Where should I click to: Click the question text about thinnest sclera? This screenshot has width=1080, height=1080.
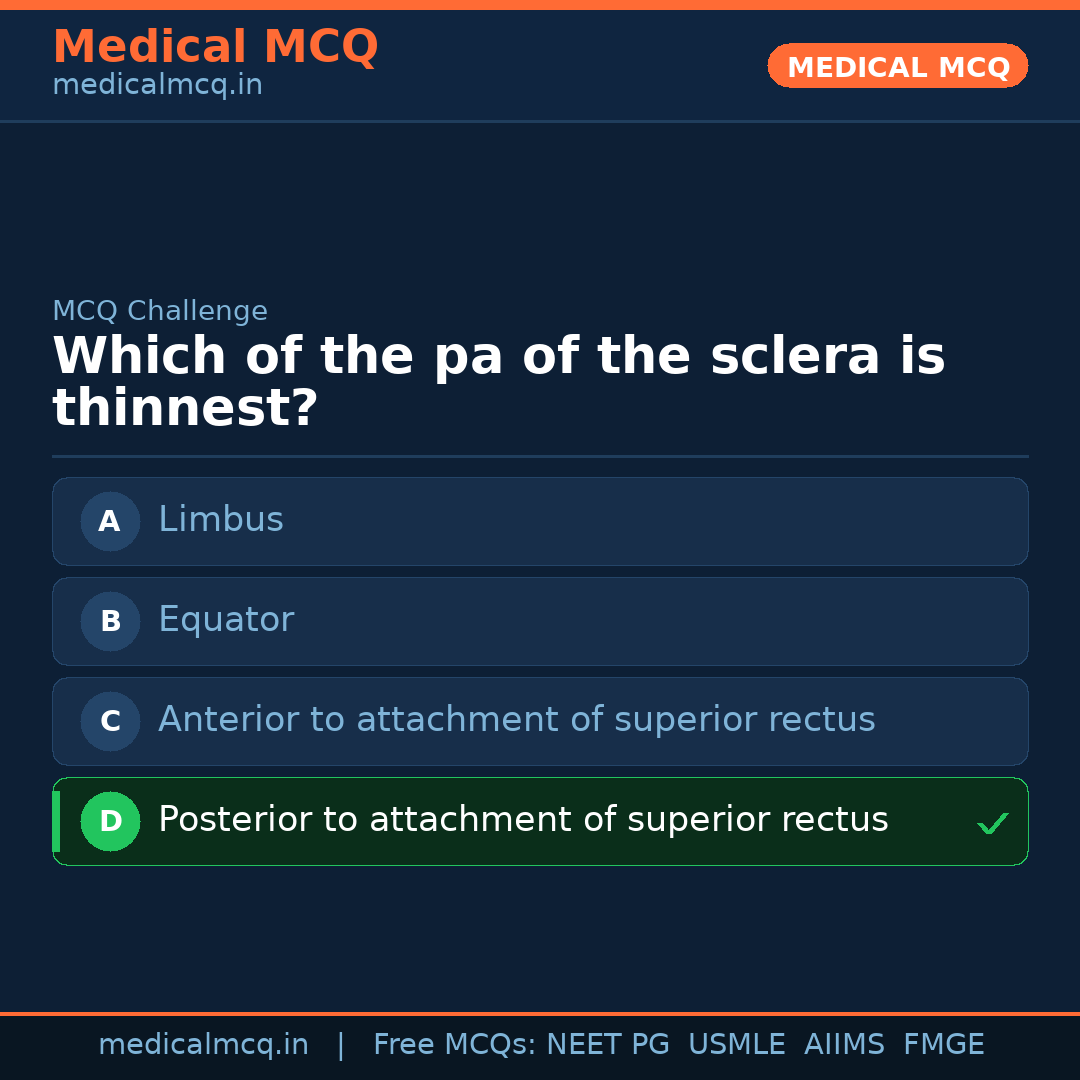point(498,380)
